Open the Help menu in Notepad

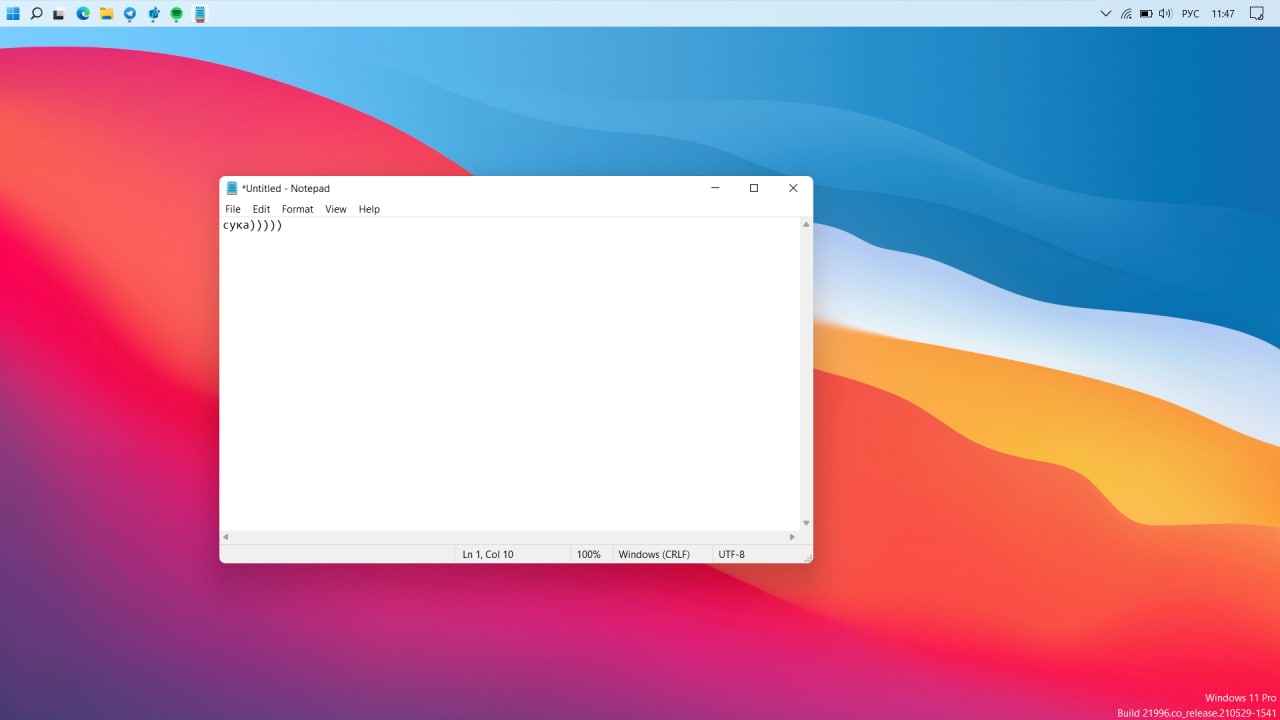click(x=369, y=209)
